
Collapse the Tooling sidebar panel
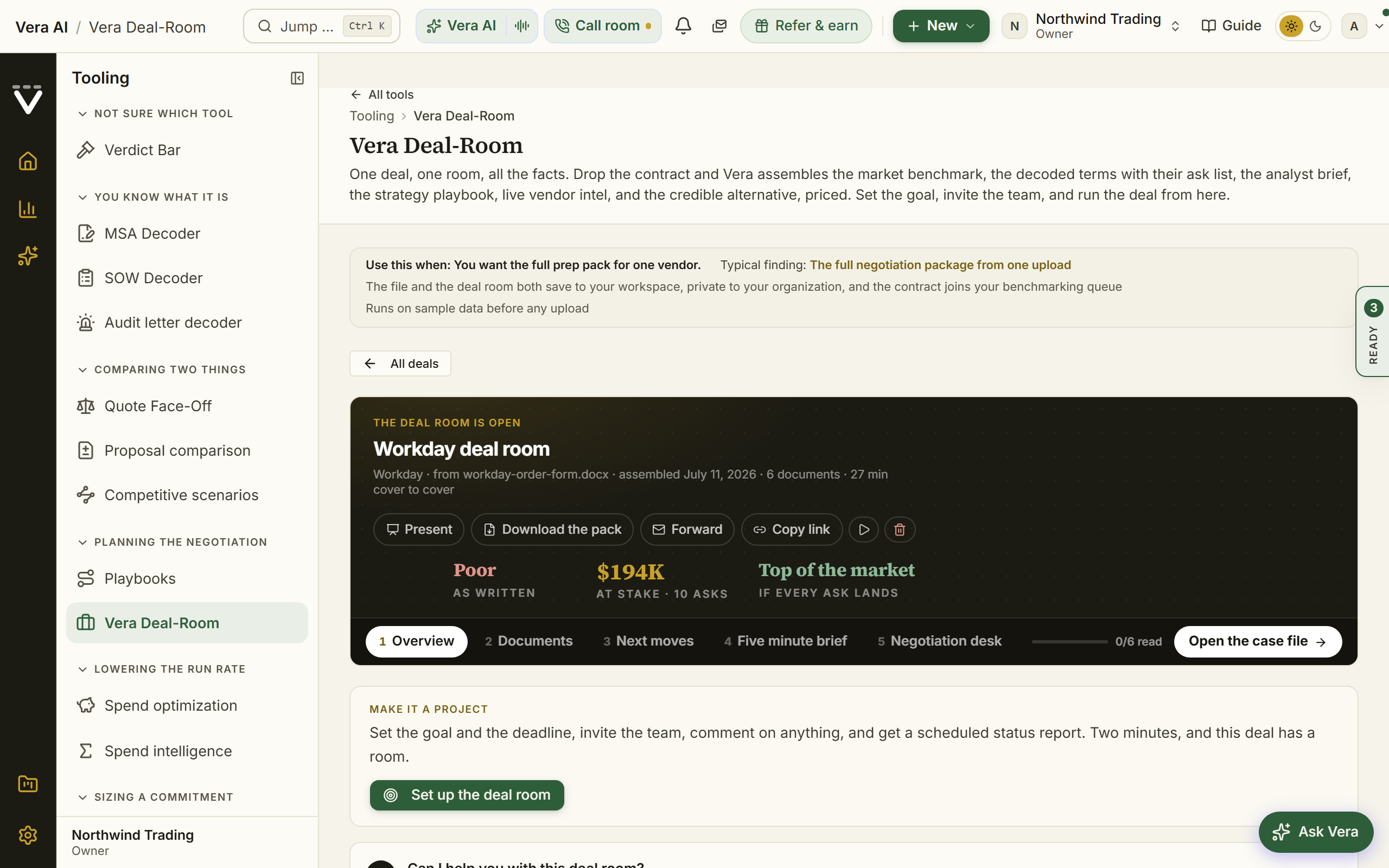pyautogui.click(x=297, y=78)
